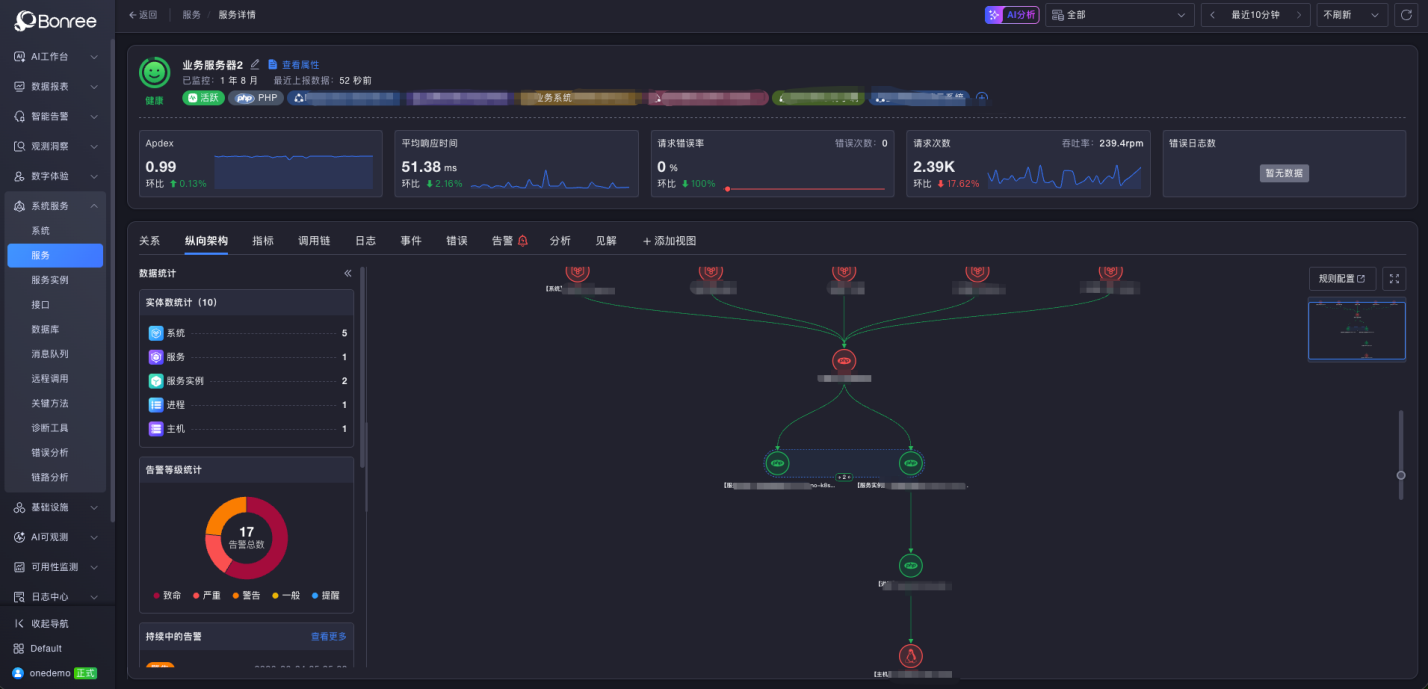Open the 全部 filter dropdown
This screenshot has width=1428, height=689.
[1120, 15]
